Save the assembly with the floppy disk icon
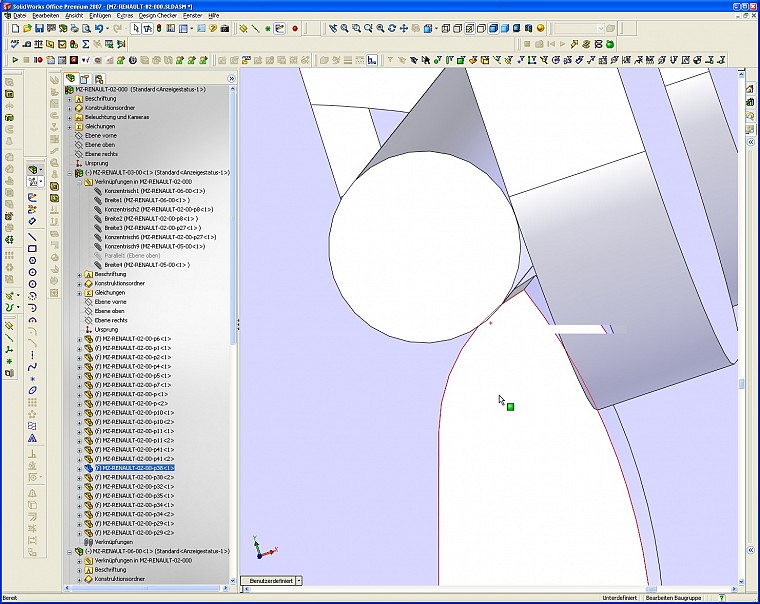The height and width of the screenshot is (604, 760). click(x=39, y=29)
